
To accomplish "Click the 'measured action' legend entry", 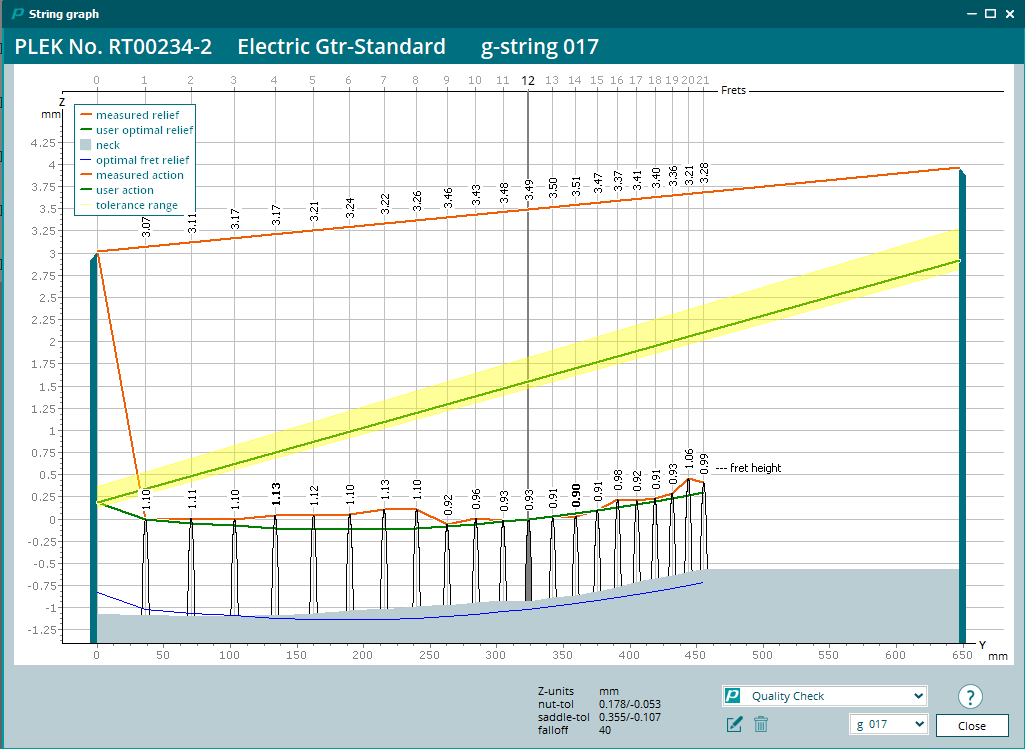I will (140, 175).
